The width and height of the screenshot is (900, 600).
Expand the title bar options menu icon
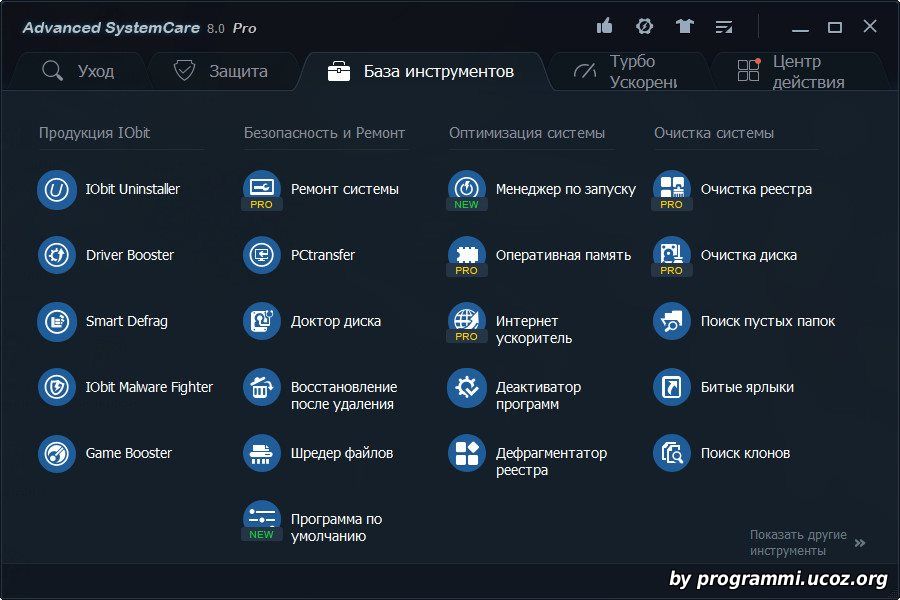[724, 26]
